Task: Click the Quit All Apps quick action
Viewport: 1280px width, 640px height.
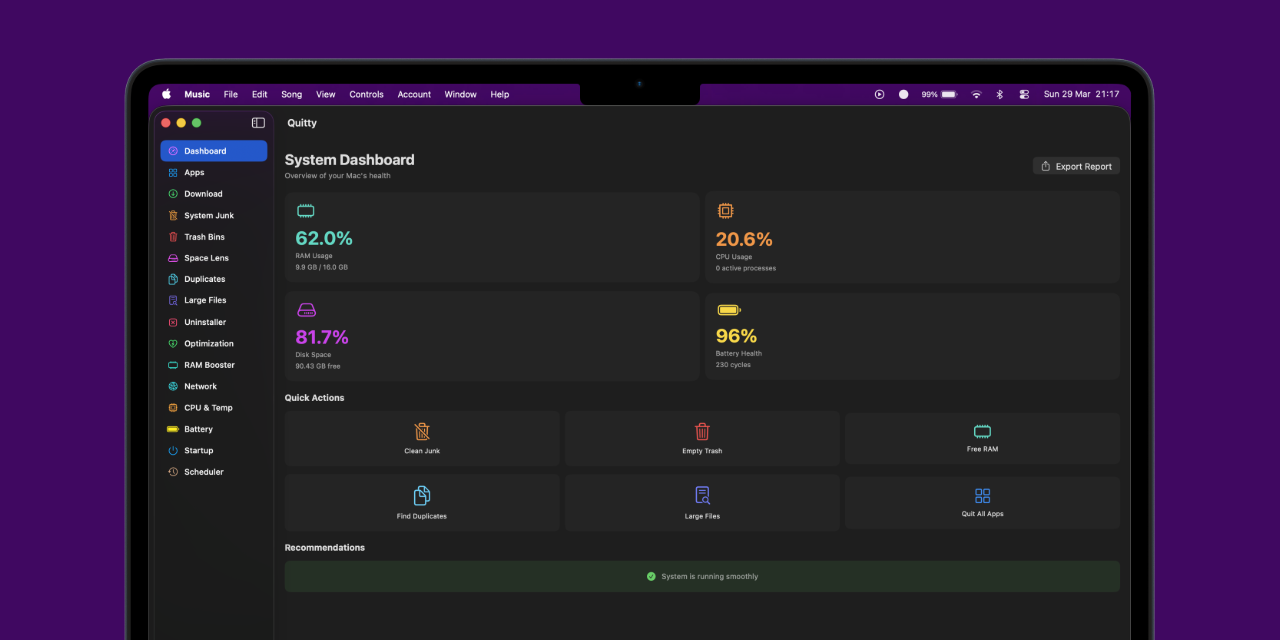Action: pyautogui.click(x=982, y=502)
